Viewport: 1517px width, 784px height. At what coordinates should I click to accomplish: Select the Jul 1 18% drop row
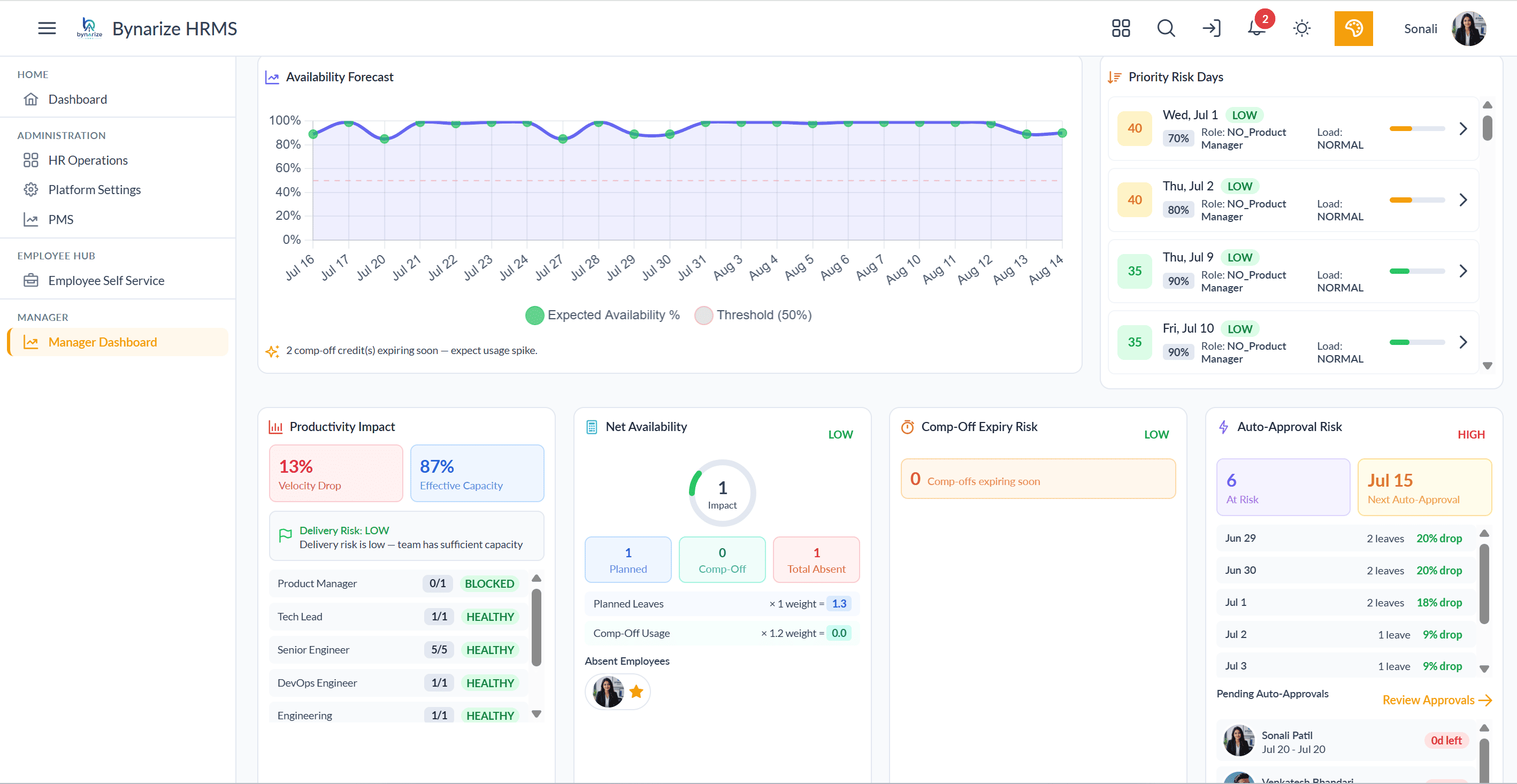point(1345,602)
